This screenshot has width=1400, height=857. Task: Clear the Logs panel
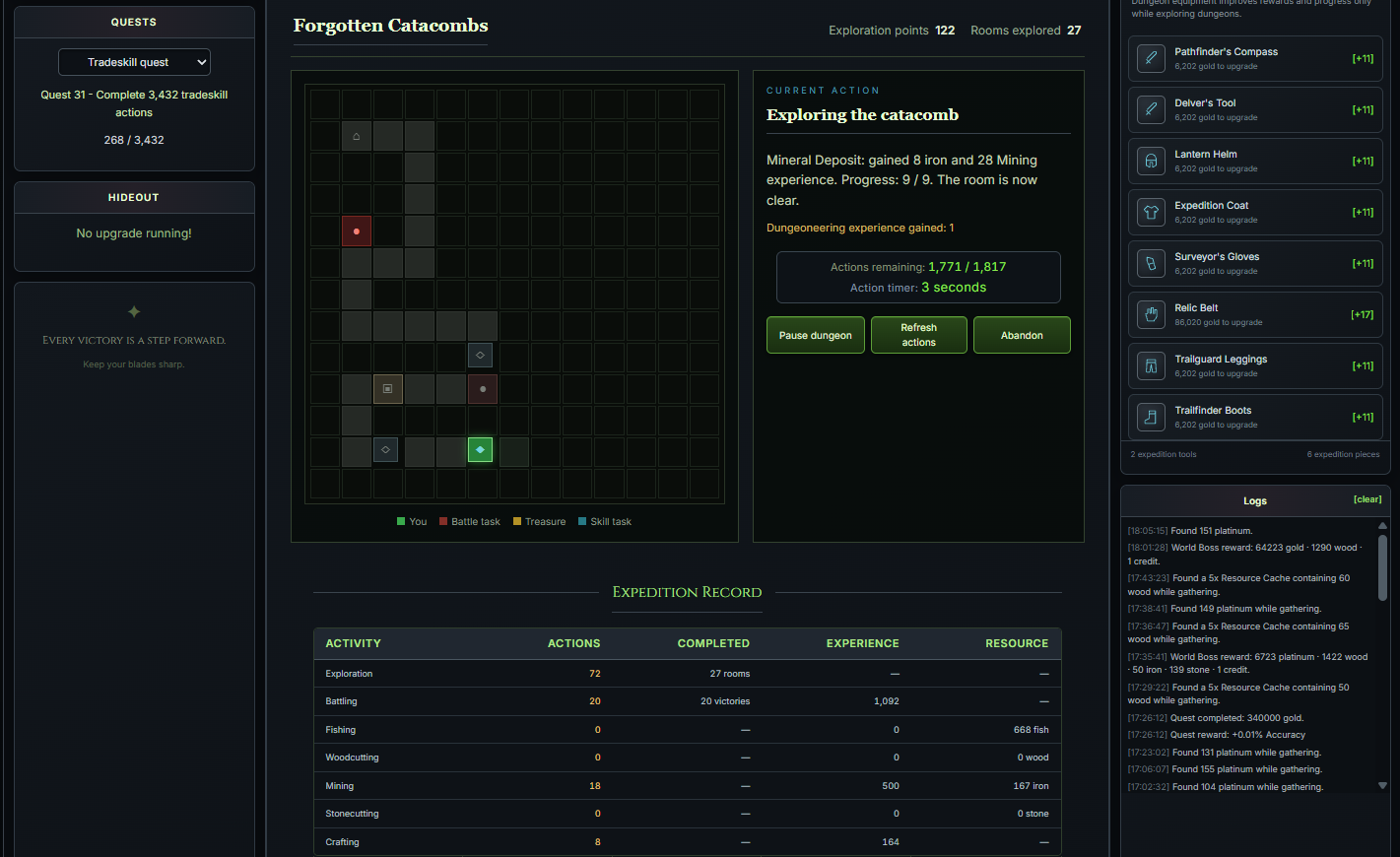coord(1367,499)
